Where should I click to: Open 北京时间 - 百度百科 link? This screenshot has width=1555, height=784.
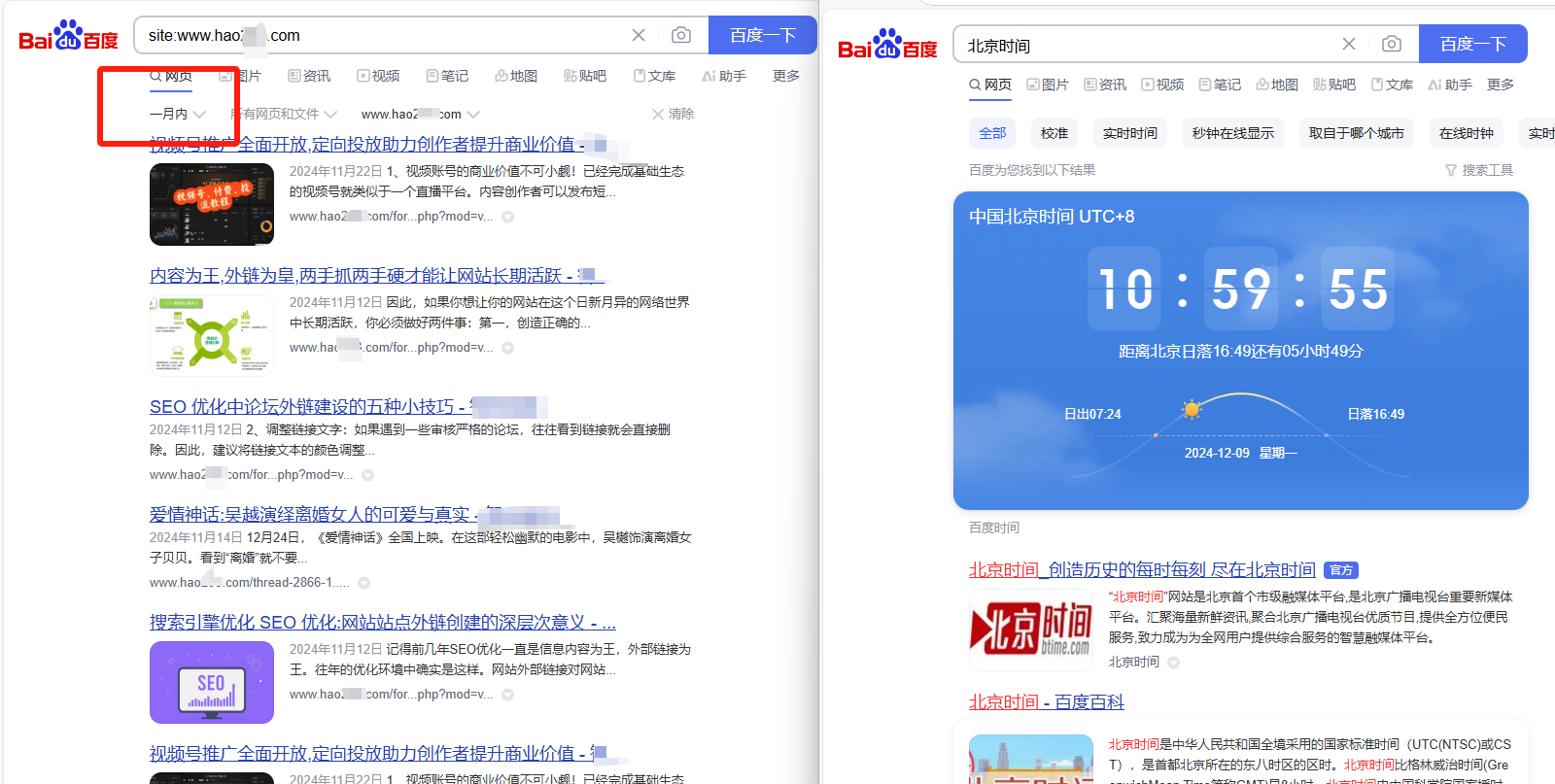[1046, 702]
